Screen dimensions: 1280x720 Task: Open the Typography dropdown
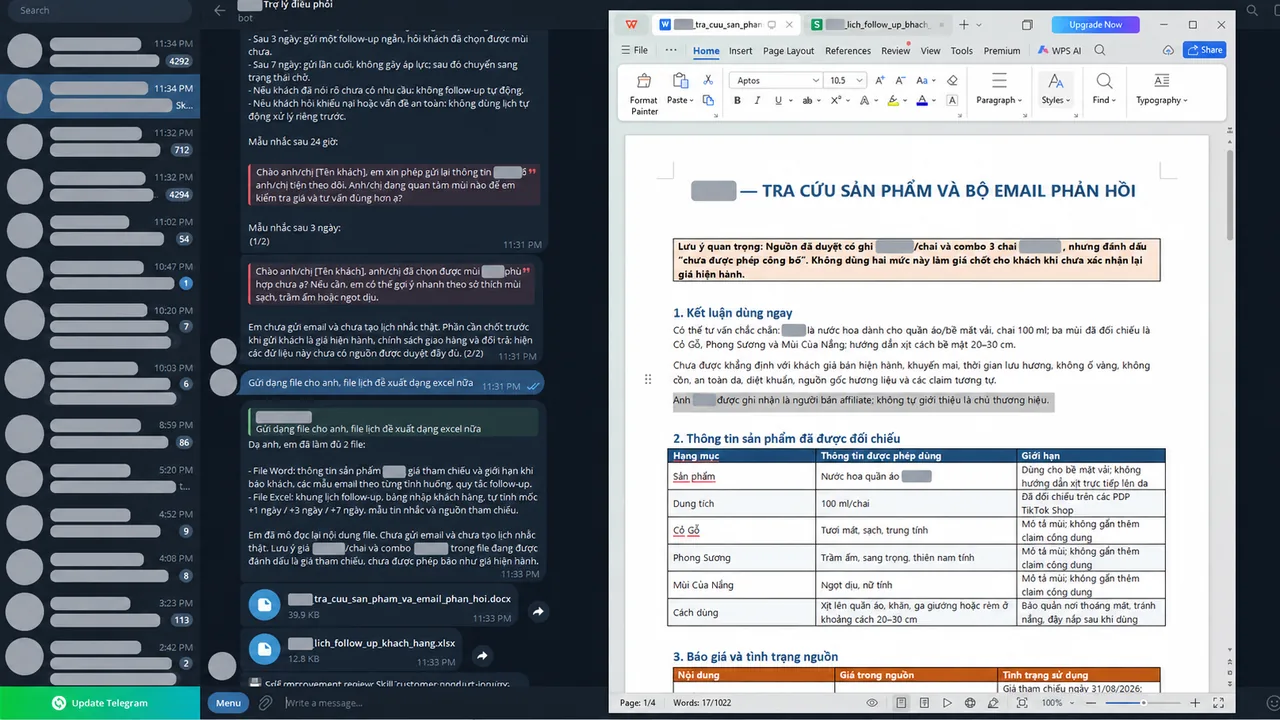coord(1161,100)
